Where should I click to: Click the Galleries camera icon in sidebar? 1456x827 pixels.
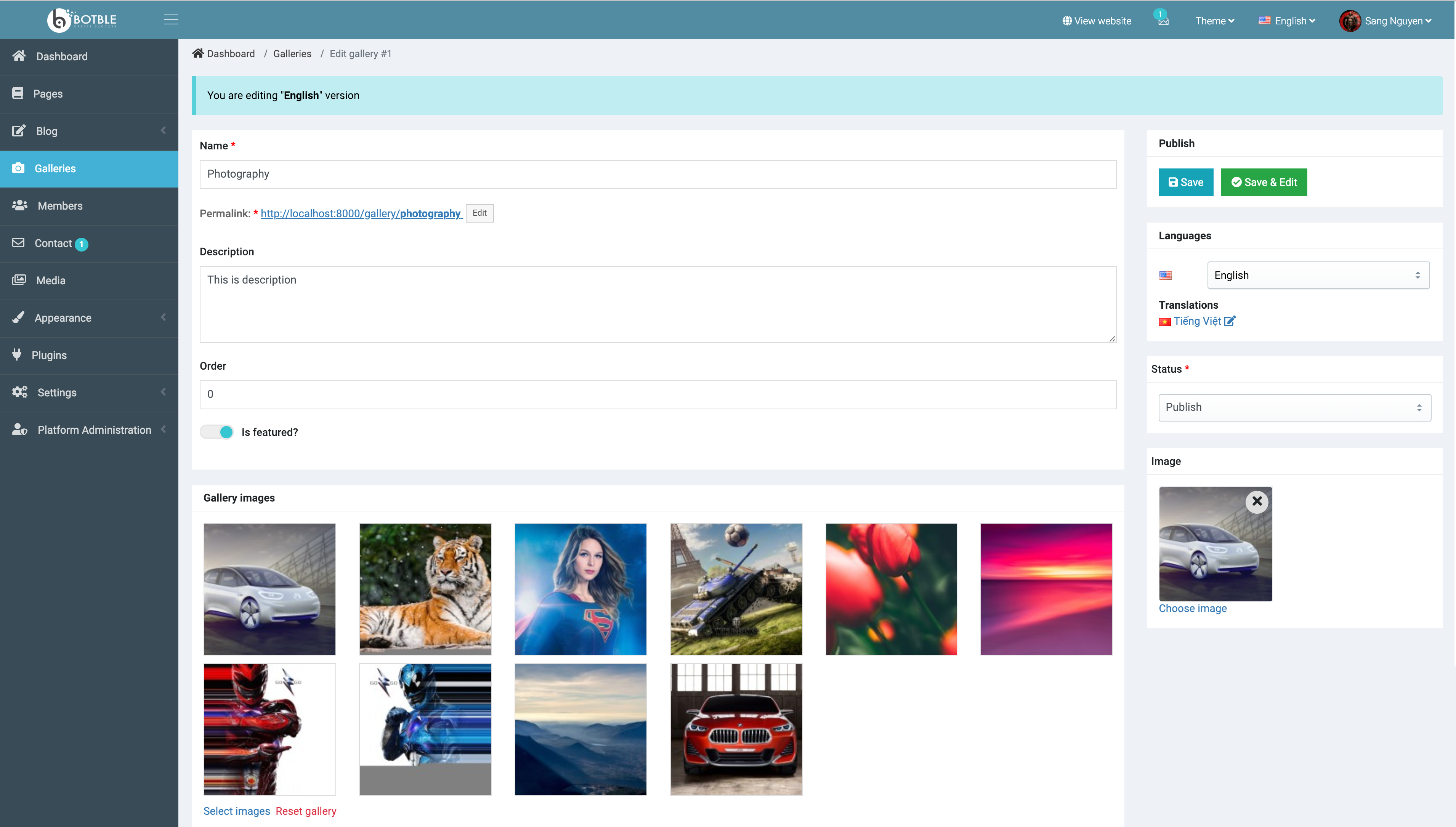tap(18, 168)
